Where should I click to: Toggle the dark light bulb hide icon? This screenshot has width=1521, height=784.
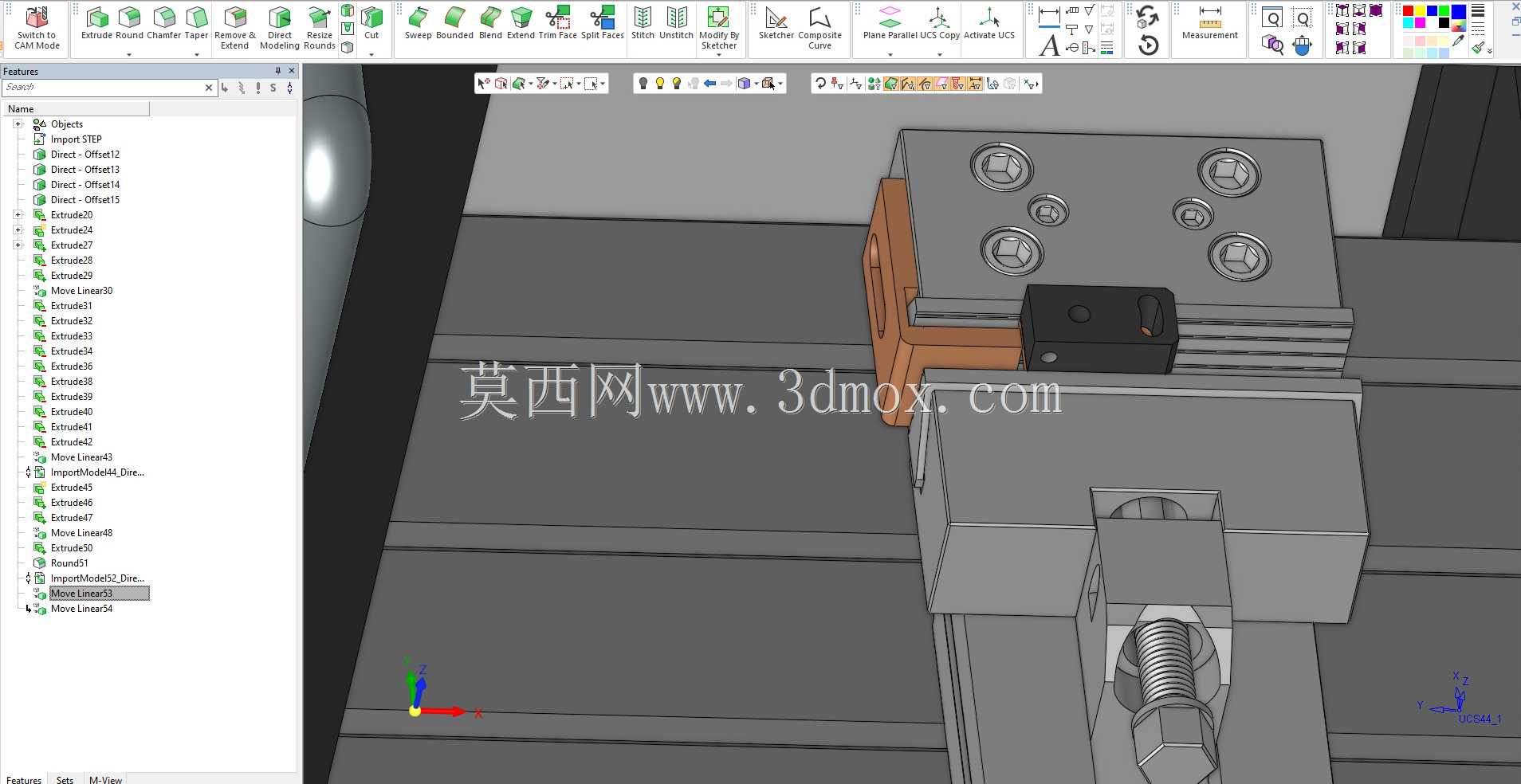(643, 83)
